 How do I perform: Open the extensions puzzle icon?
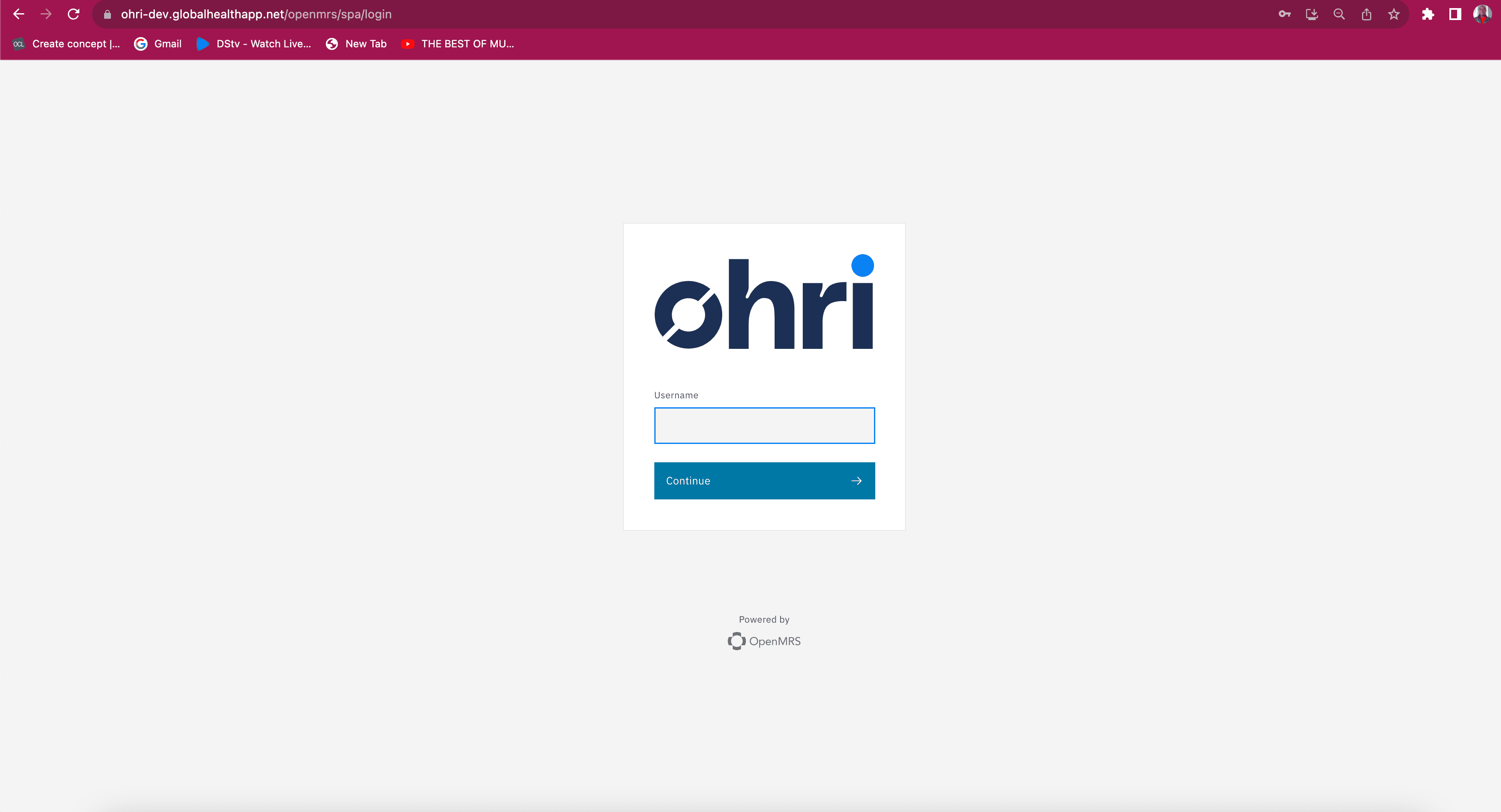click(x=1428, y=14)
